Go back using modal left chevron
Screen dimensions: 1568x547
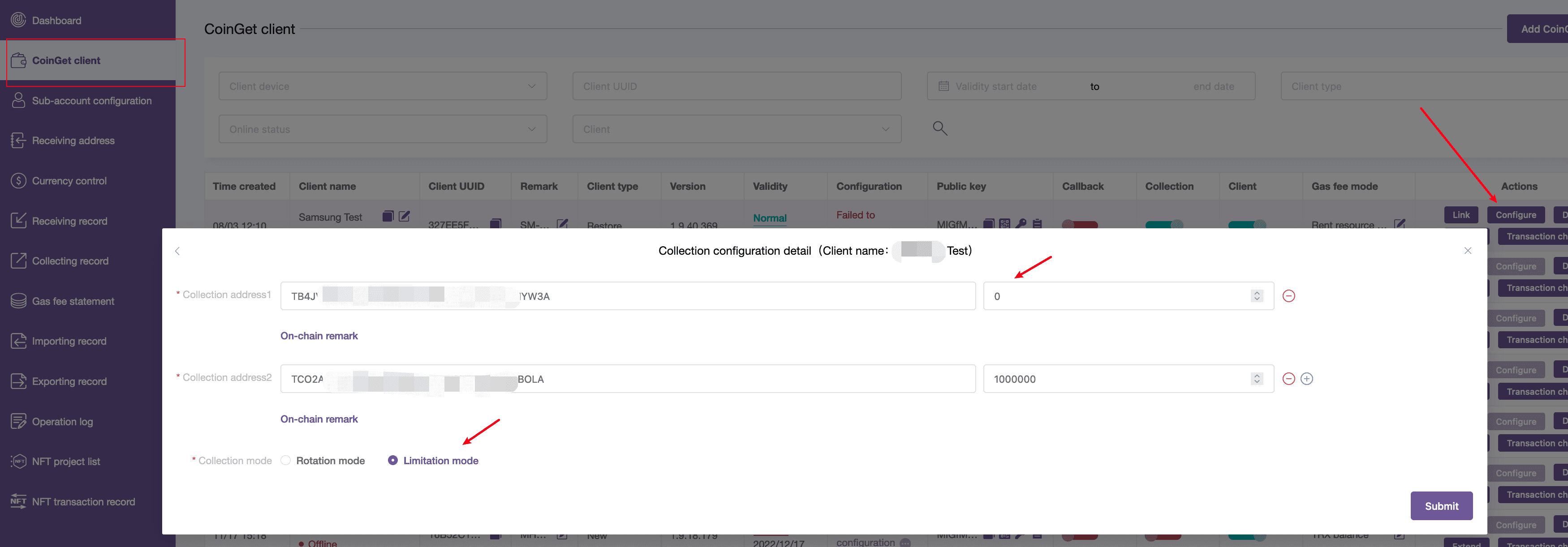(177, 251)
